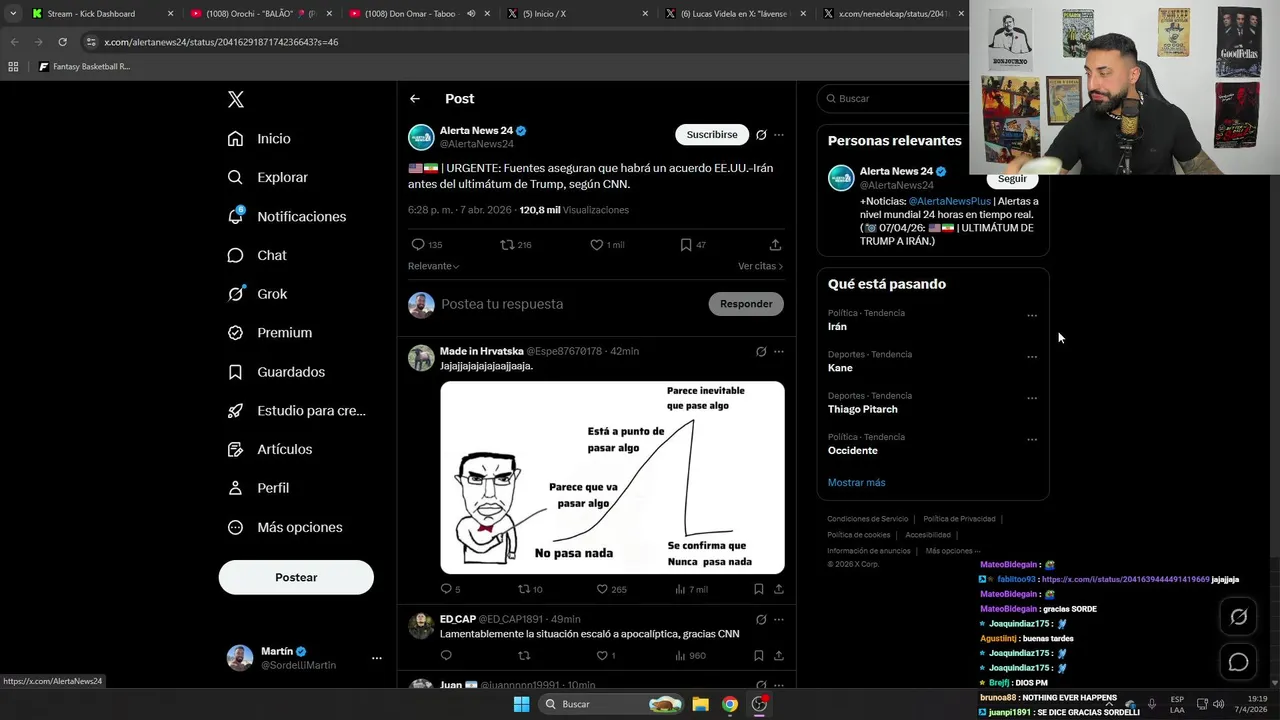Open Explorar in the sidebar

coord(267,177)
